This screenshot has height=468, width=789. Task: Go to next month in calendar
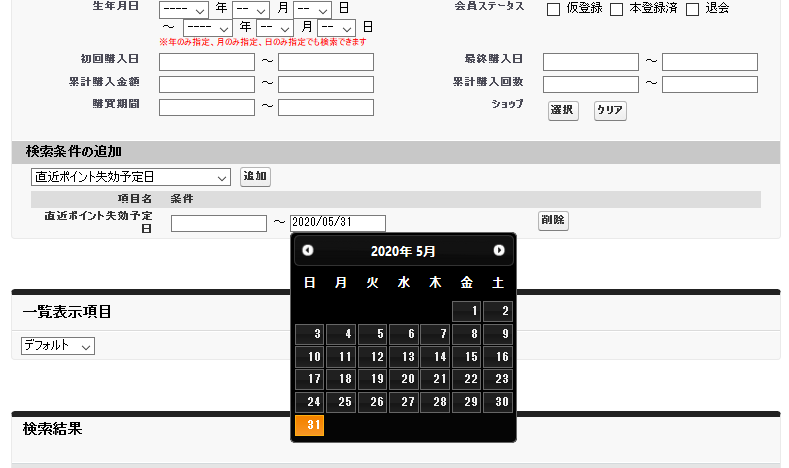(499, 250)
